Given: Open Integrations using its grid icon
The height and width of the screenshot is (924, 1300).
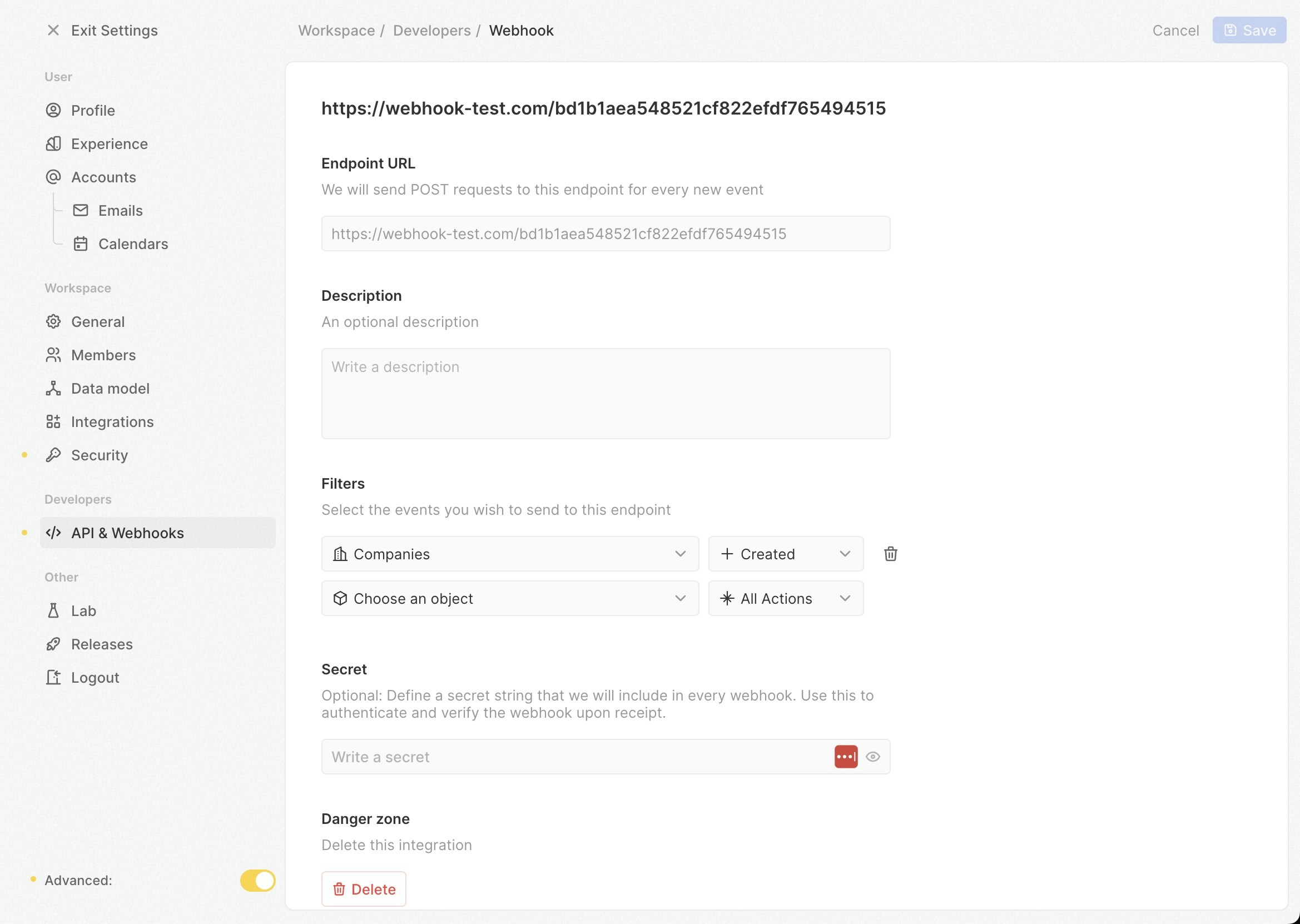Looking at the screenshot, I should pyautogui.click(x=53, y=421).
